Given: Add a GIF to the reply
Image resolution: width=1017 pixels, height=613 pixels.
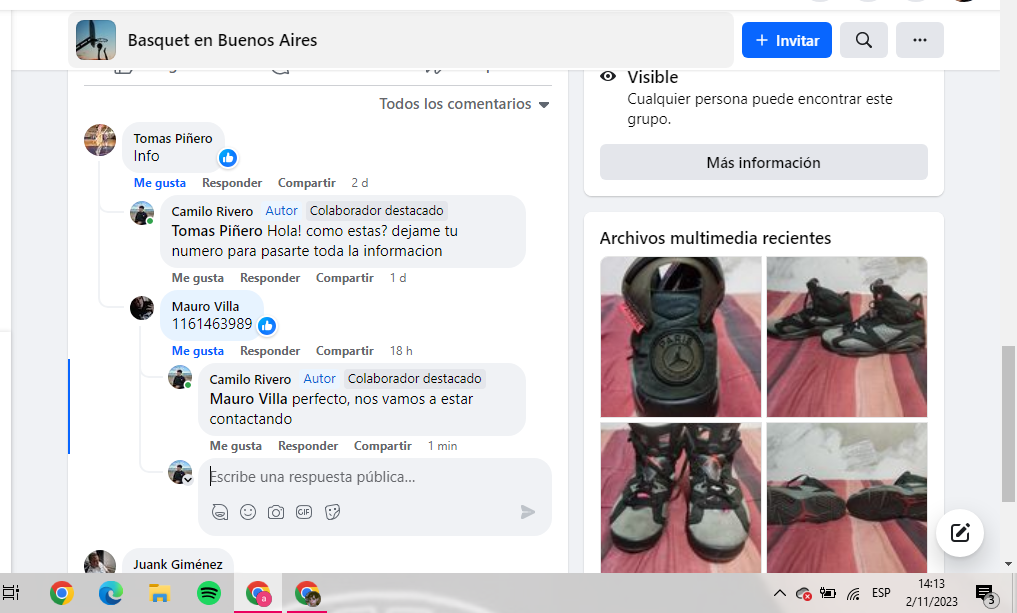Looking at the screenshot, I should pyautogui.click(x=304, y=512).
